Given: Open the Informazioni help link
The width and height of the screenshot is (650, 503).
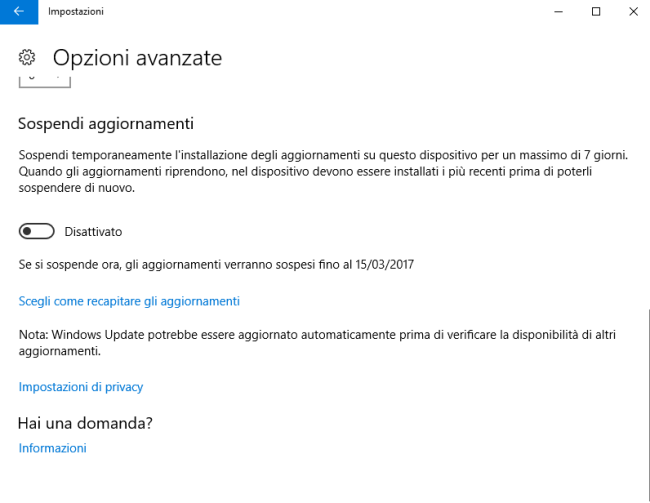Looking at the screenshot, I should point(53,448).
